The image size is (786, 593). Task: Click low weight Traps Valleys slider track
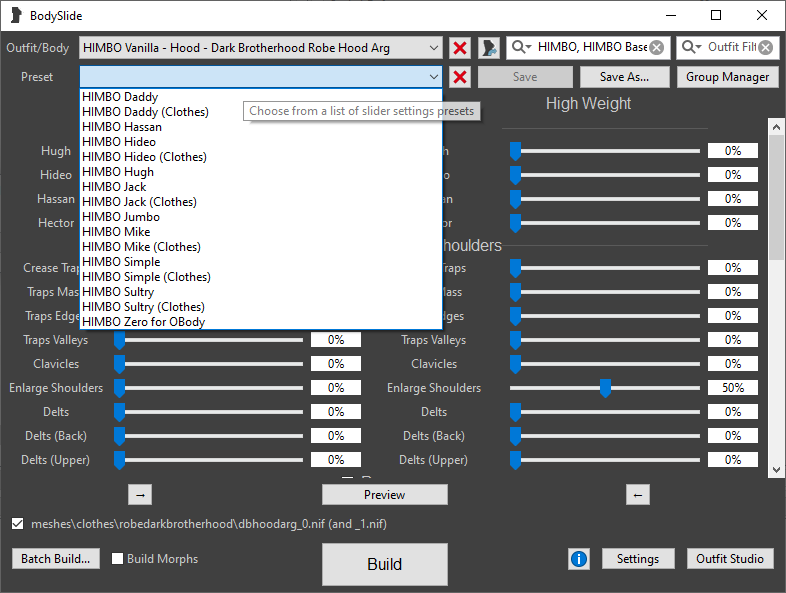211,340
